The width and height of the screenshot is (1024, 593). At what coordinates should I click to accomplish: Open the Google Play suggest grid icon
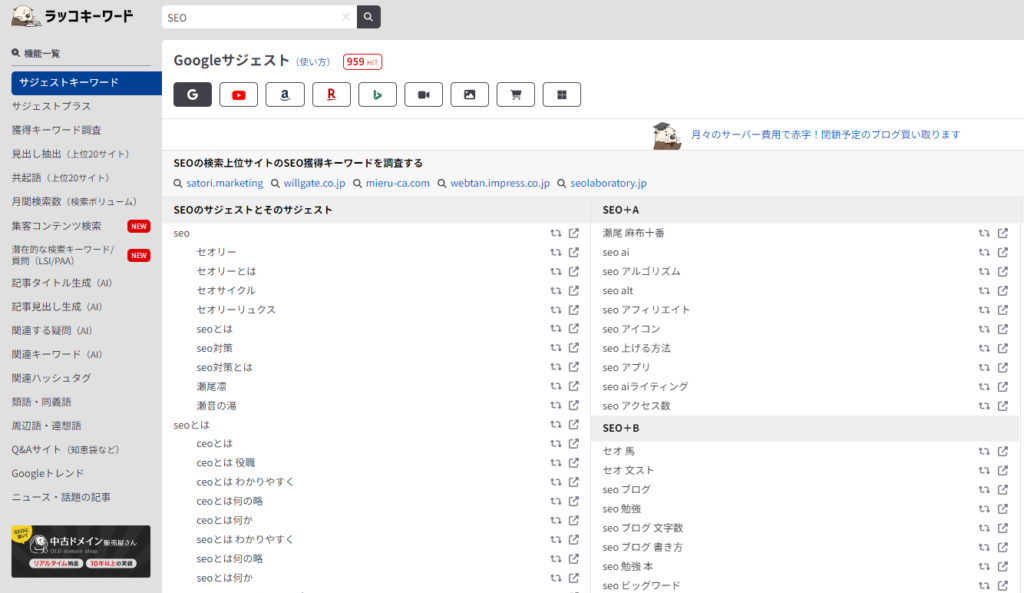pyautogui.click(x=561, y=94)
